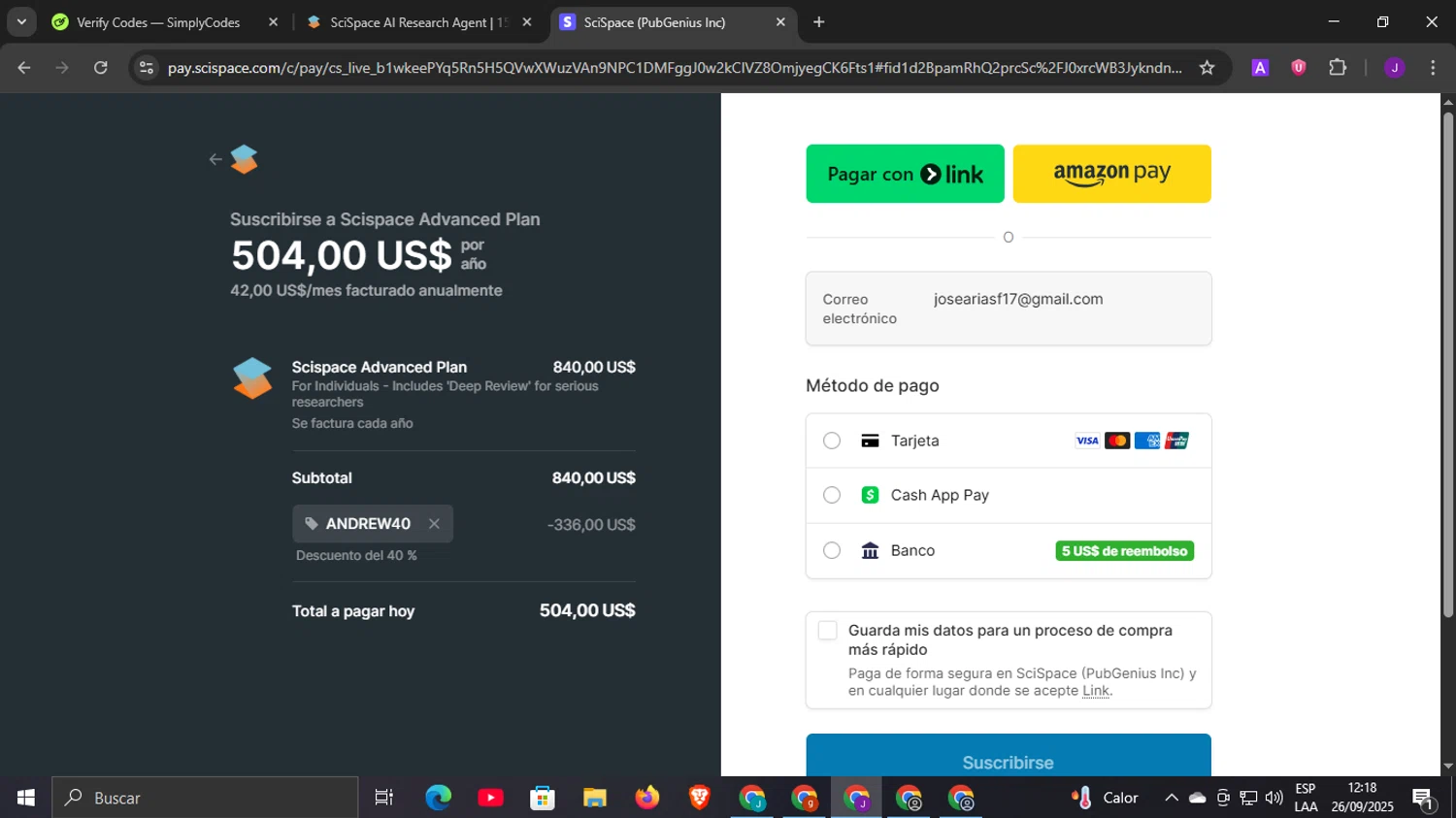Screen dimensions: 1456x818
Task: Go back in browser history
Action: pyautogui.click(x=24, y=67)
